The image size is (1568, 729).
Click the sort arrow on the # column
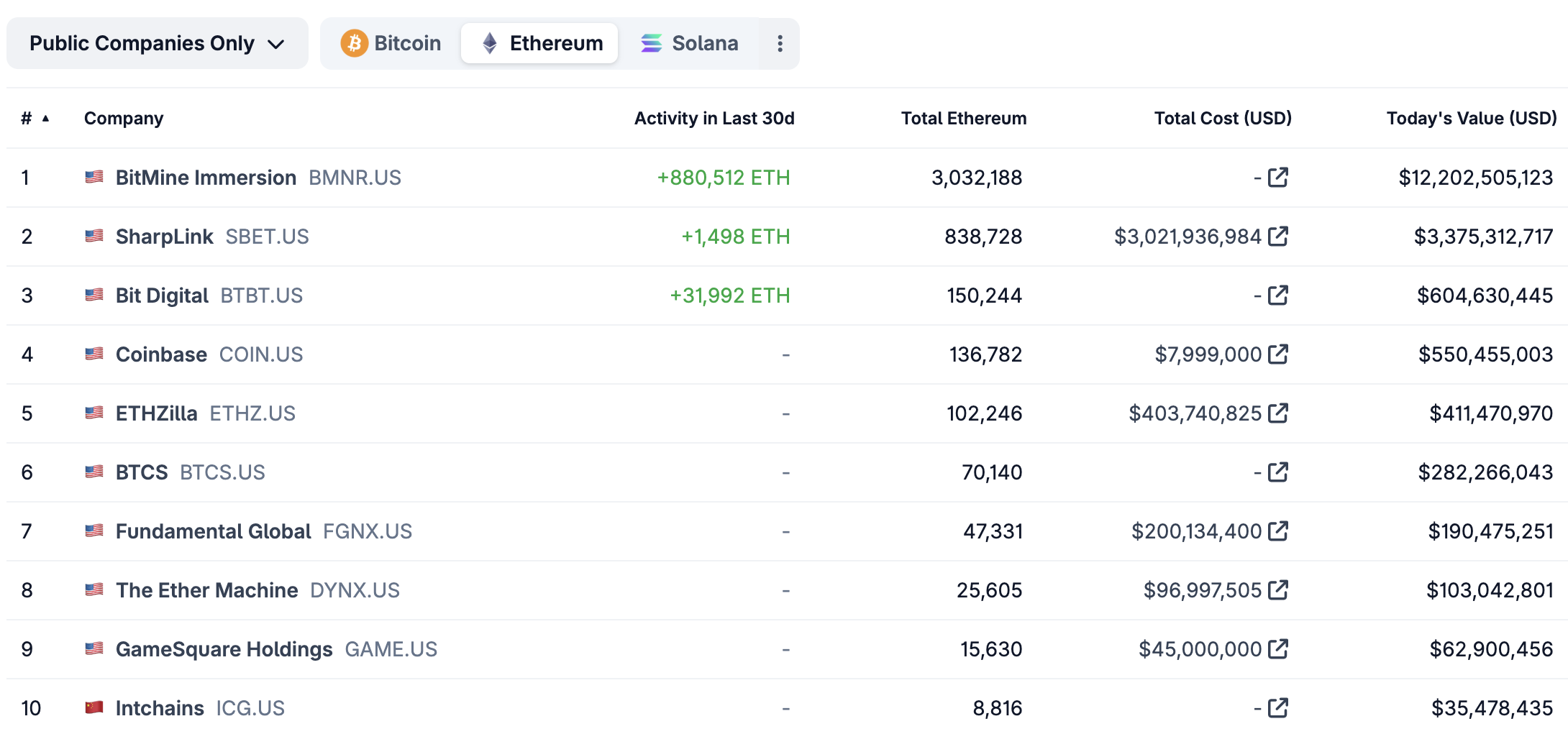(x=46, y=118)
